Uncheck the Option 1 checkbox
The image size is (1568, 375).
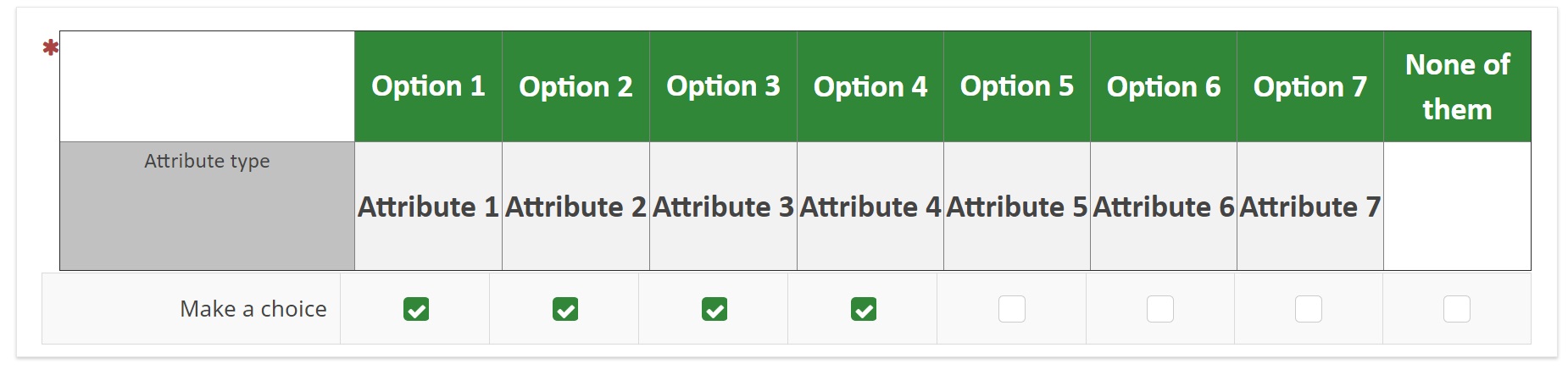[416, 310]
